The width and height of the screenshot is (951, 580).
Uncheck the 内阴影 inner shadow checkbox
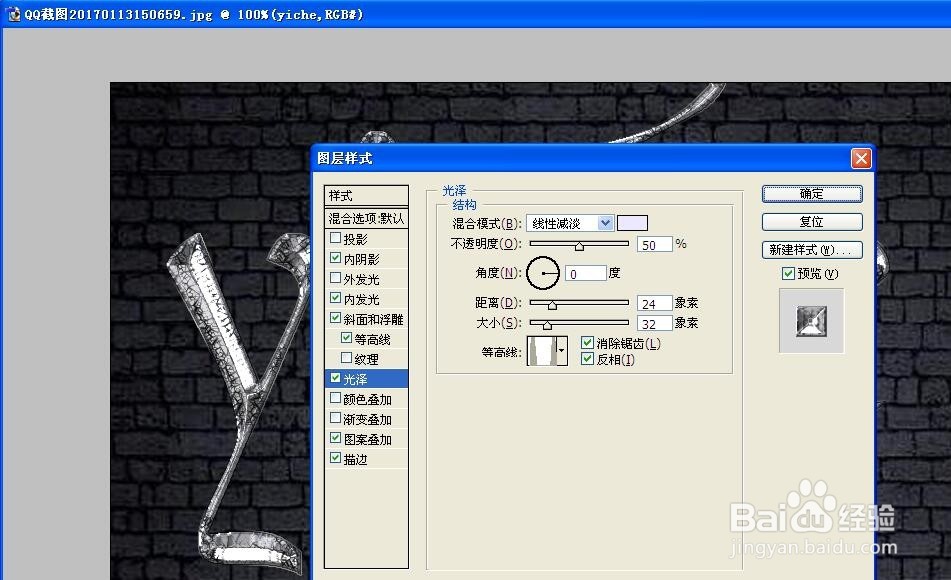point(335,258)
